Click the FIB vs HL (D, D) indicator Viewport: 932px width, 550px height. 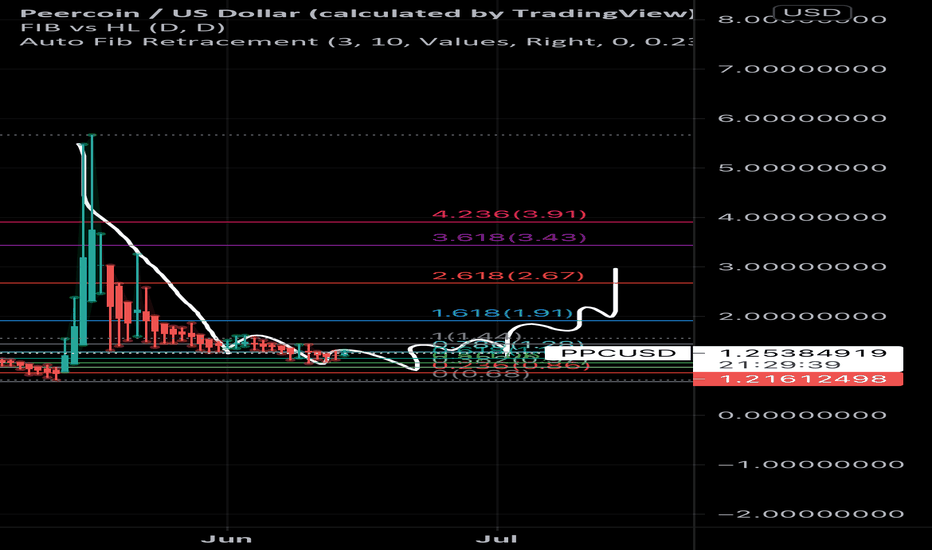coord(122,27)
